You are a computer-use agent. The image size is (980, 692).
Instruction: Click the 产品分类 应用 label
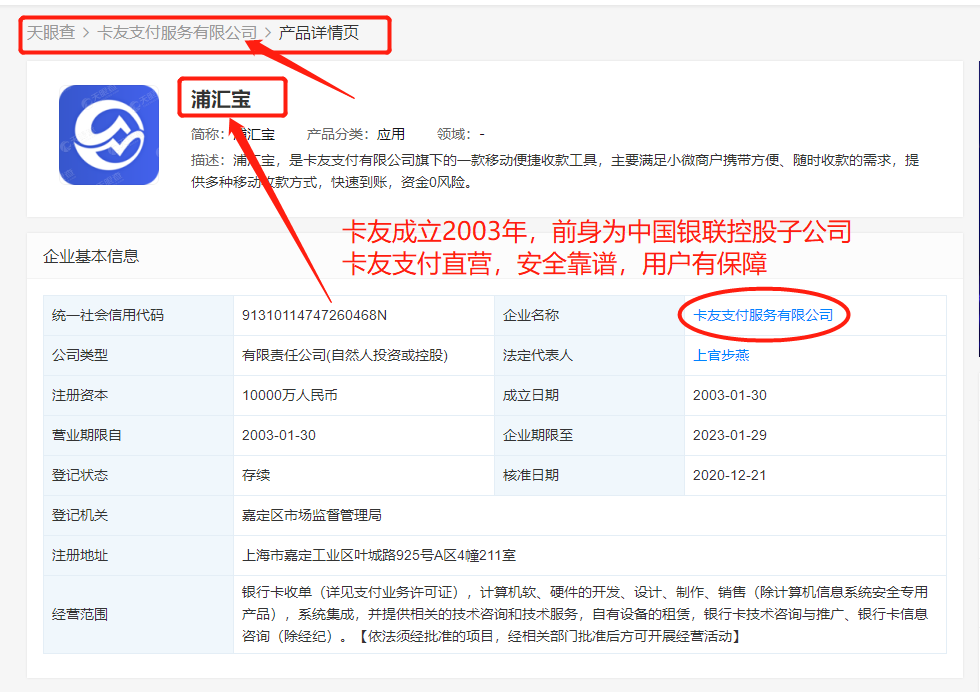pyautogui.click(x=356, y=134)
